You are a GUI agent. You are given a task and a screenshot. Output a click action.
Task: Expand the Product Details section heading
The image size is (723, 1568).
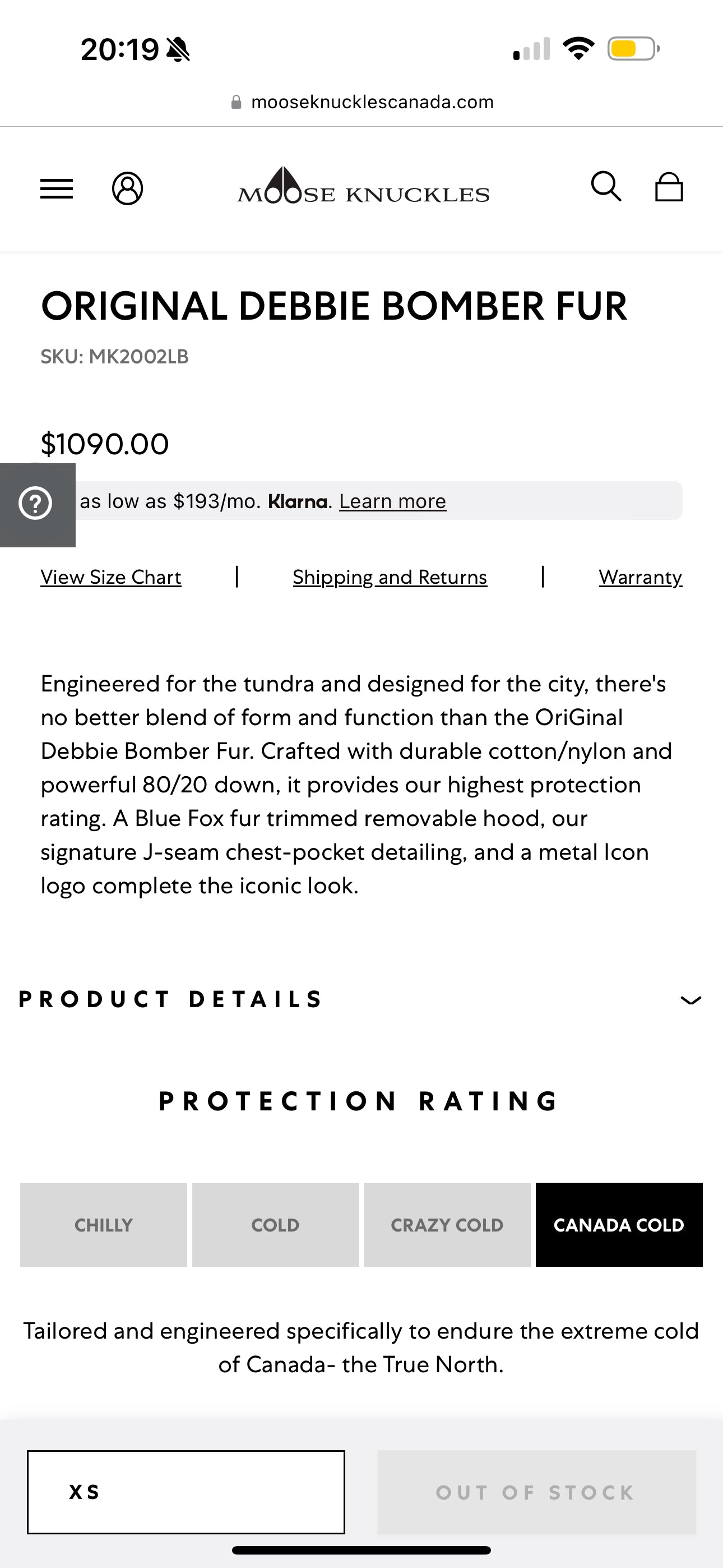click(171, 999)
